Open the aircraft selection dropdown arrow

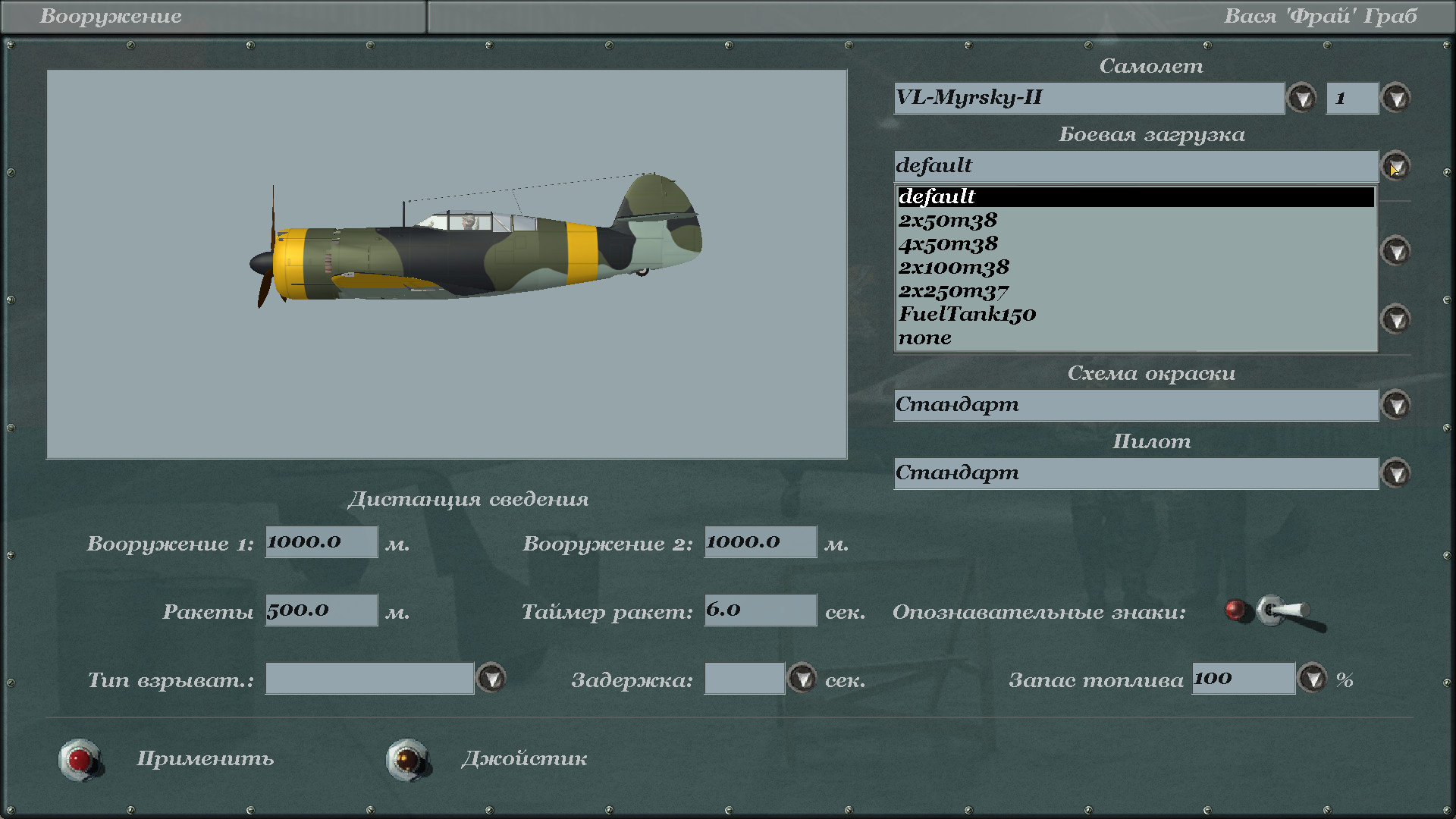click(1301, 98)
